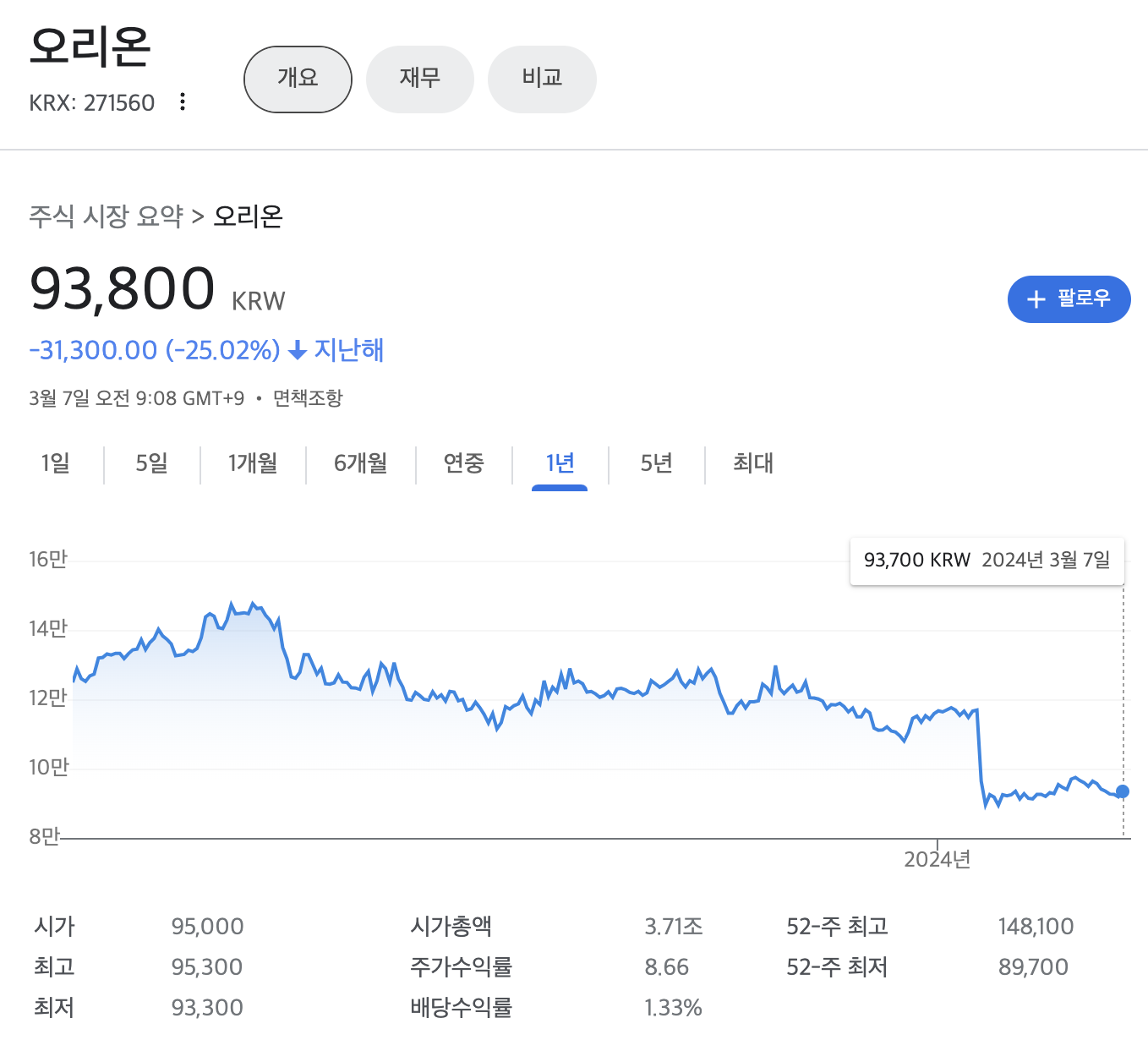The height and width of the screenshot is (1040, 1148).
Task: Click the active 1년 range tab
Action: click(560, 463)
